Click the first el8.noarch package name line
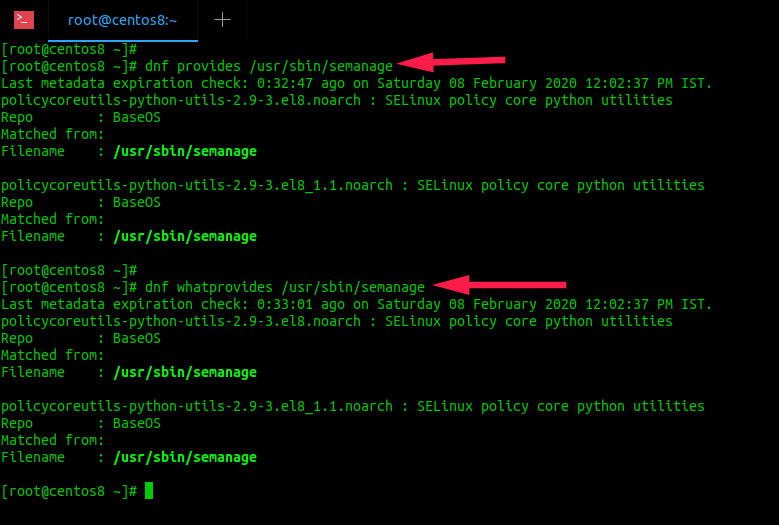This screenshot has height=525, width=779. 336,100
